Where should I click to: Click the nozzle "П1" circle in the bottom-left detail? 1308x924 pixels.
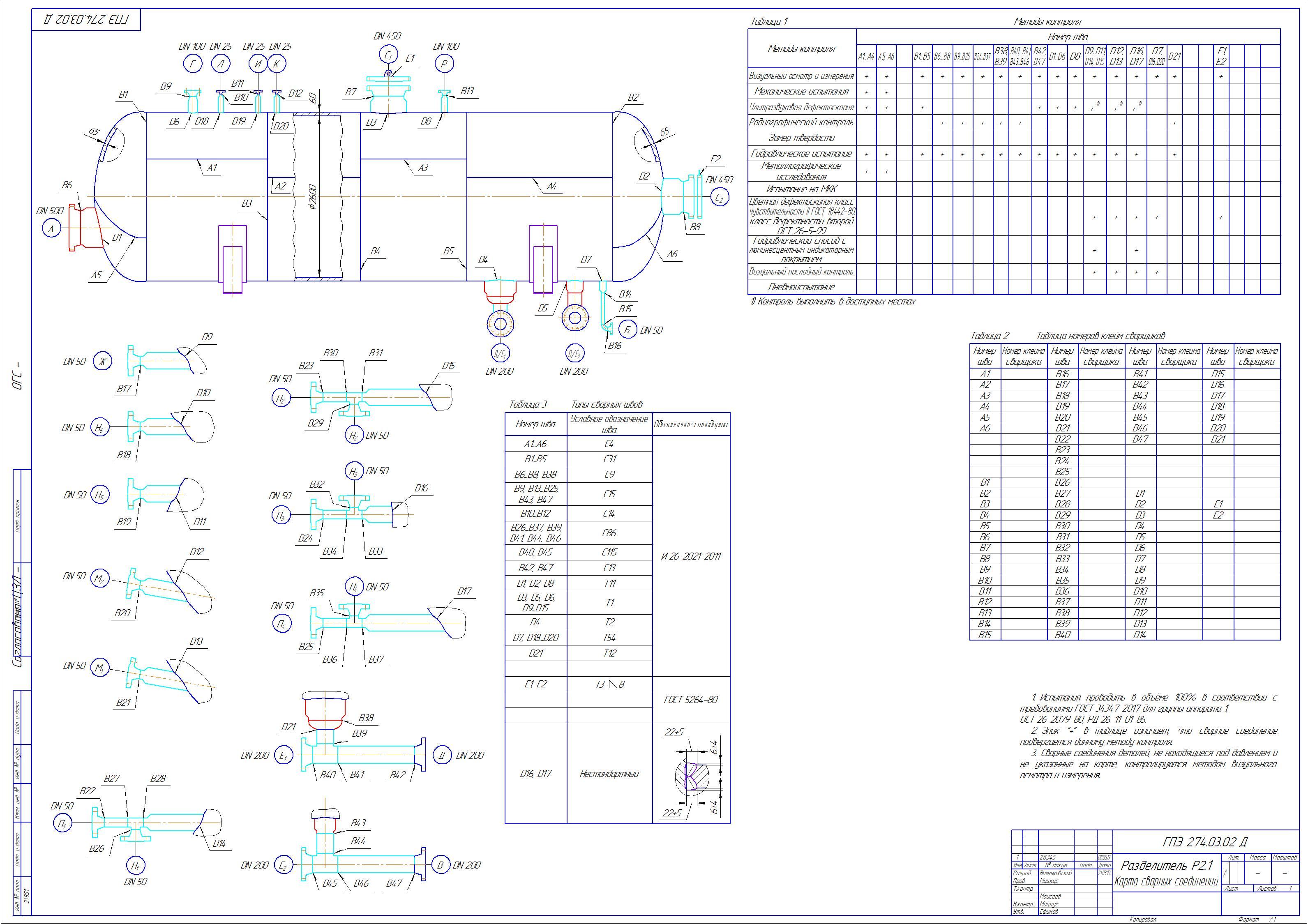tap(62, 824)
